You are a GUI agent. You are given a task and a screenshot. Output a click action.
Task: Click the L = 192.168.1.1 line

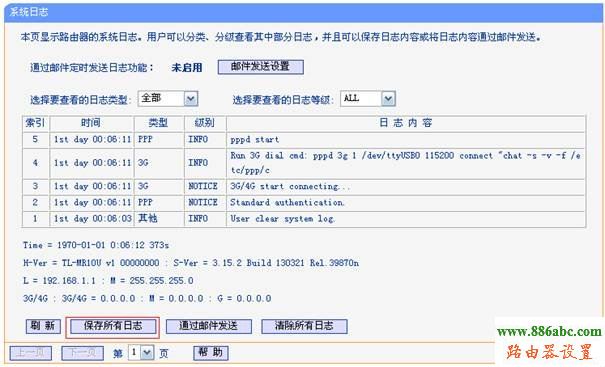(108, 281)
